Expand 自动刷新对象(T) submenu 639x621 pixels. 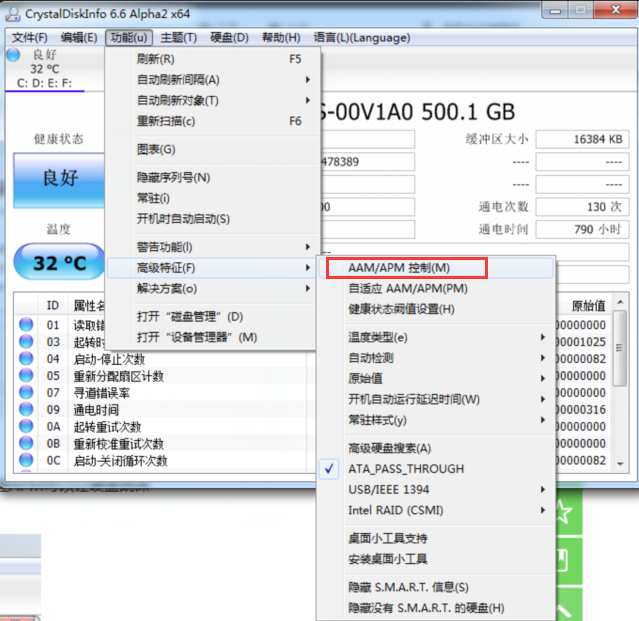pos(212,100)
